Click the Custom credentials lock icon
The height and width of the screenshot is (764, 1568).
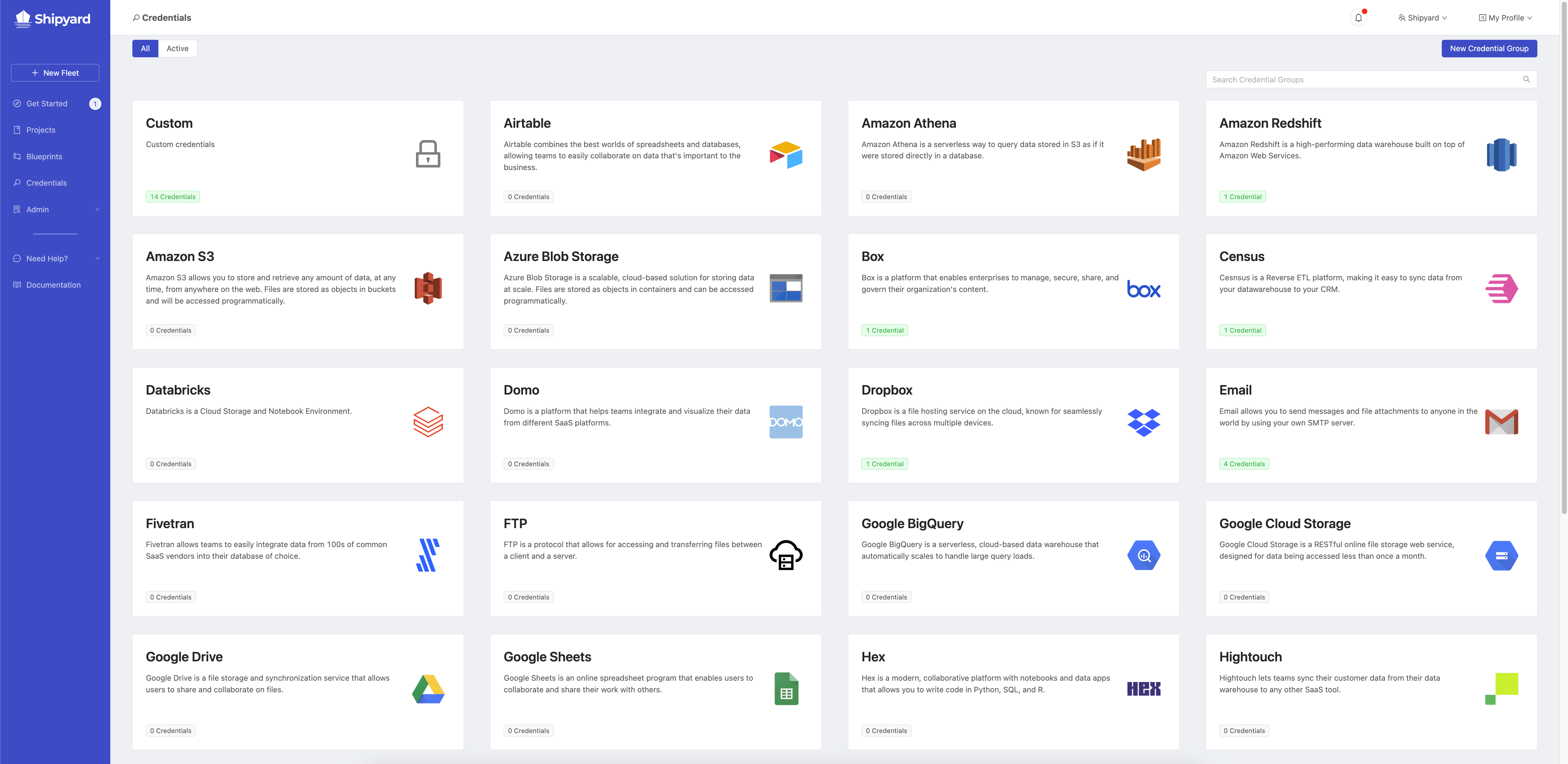click(428, 154)
